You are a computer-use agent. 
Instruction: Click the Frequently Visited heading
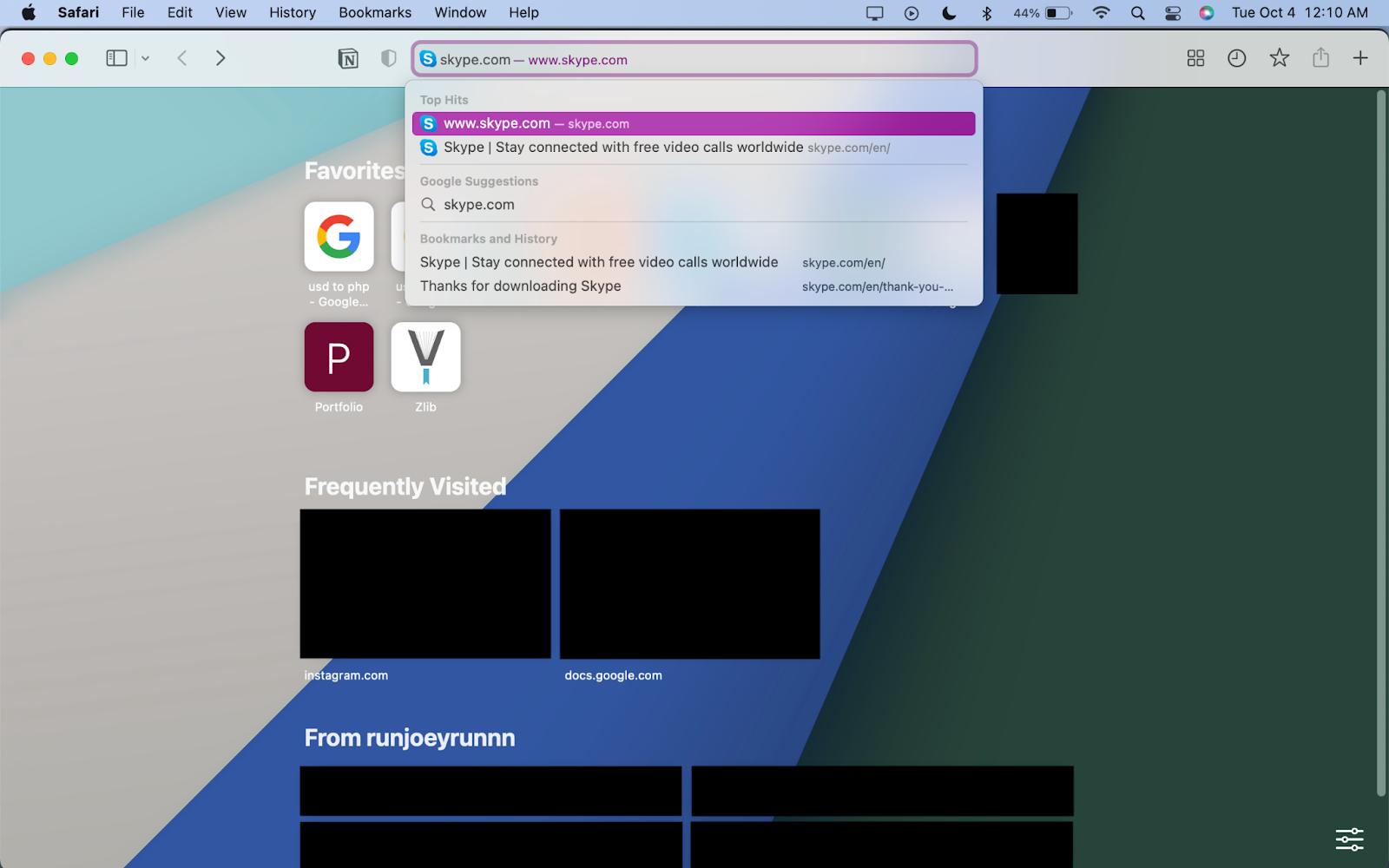[x=405, y=486]
